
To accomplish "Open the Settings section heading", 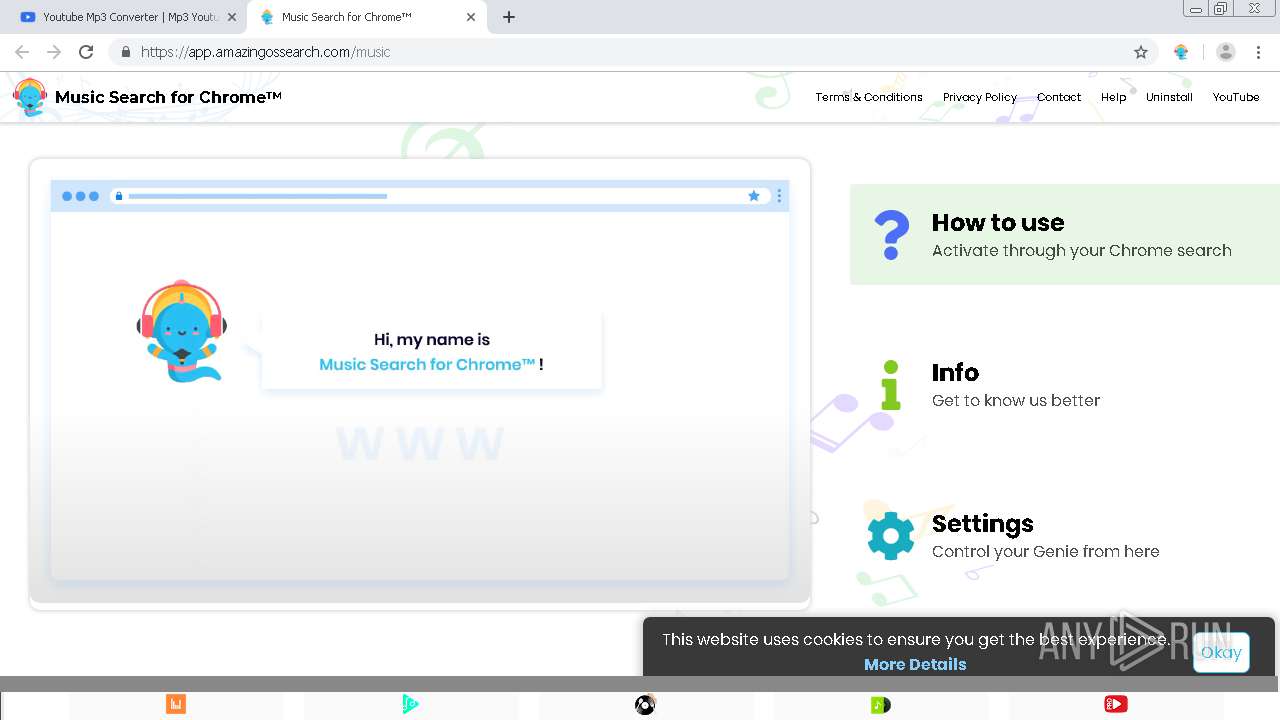I will tap(982, 523).
